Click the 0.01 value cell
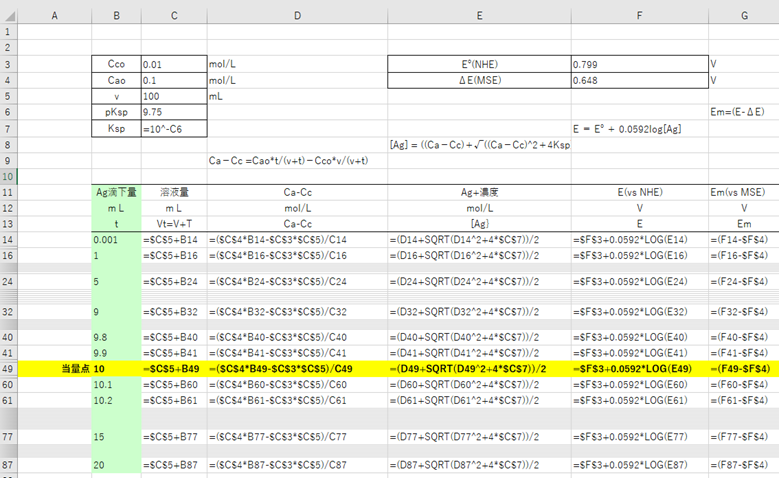Screen dimensions: 779x478 pos(174,64)
